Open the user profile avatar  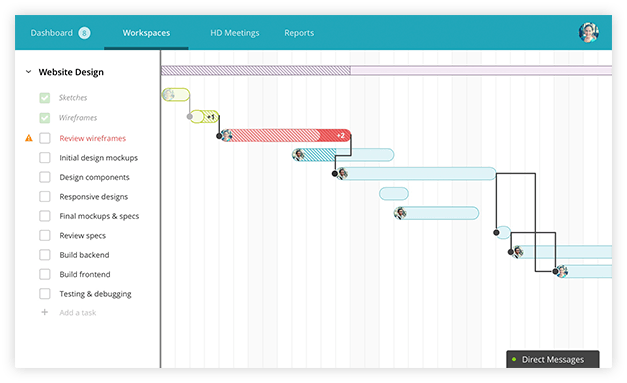[x=589, y=32]
